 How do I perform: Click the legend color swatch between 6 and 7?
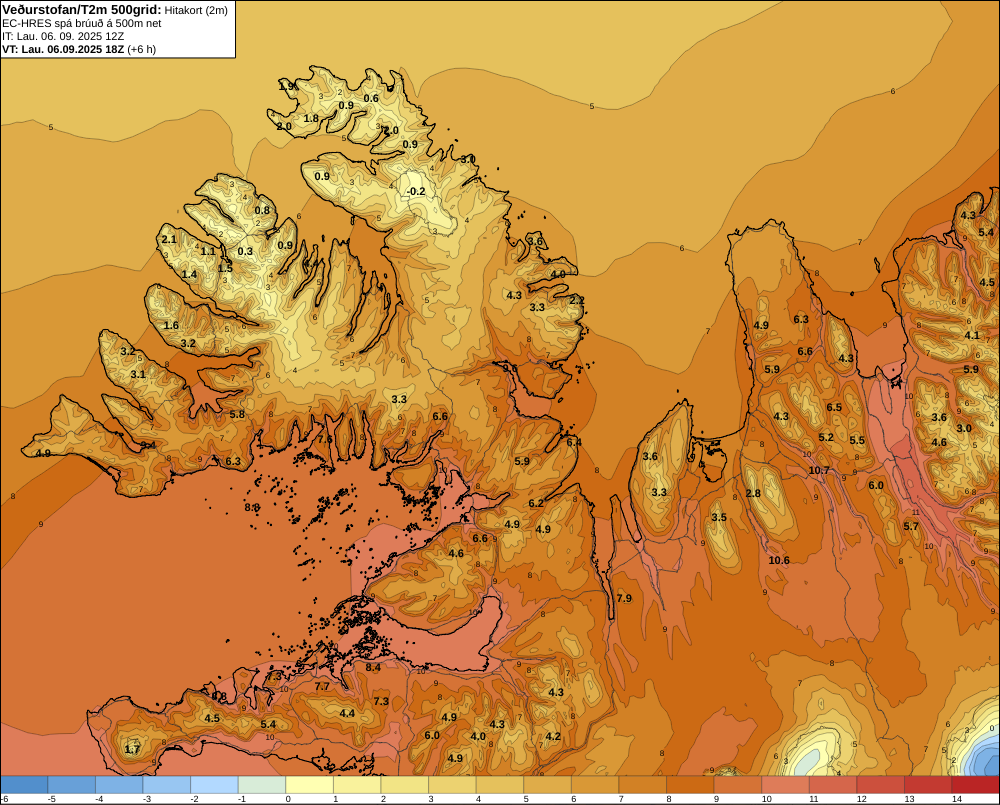pyautogui.click(x=594, y=785)
